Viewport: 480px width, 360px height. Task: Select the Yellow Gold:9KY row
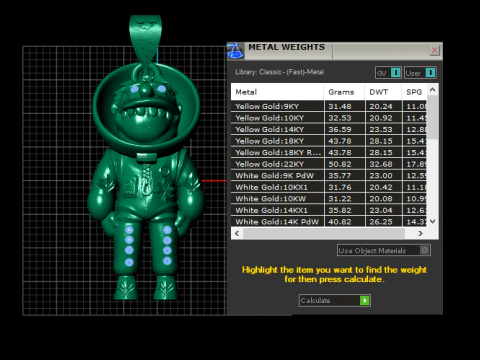[329, 106]
